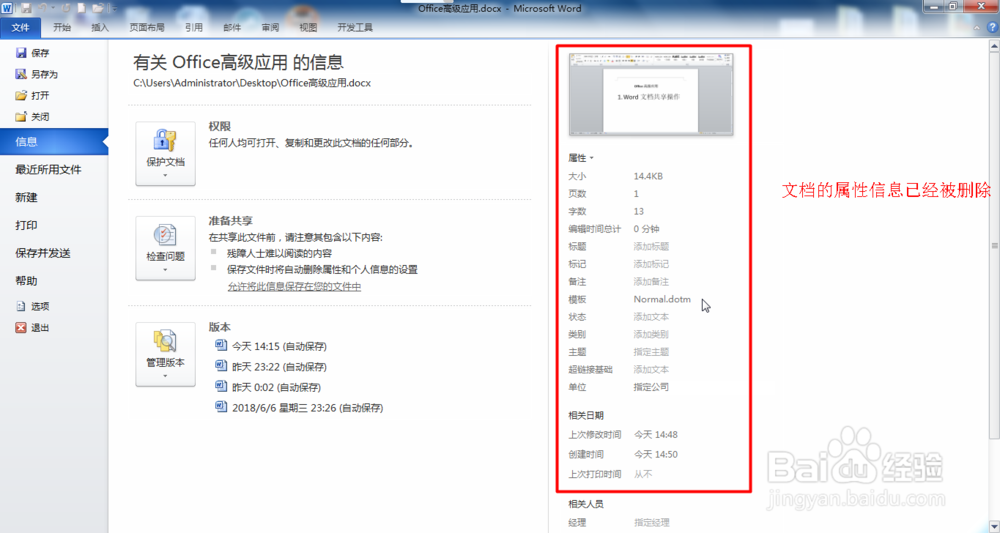
Task: Click the 添加标题 title field
Action: pos(651,247)
